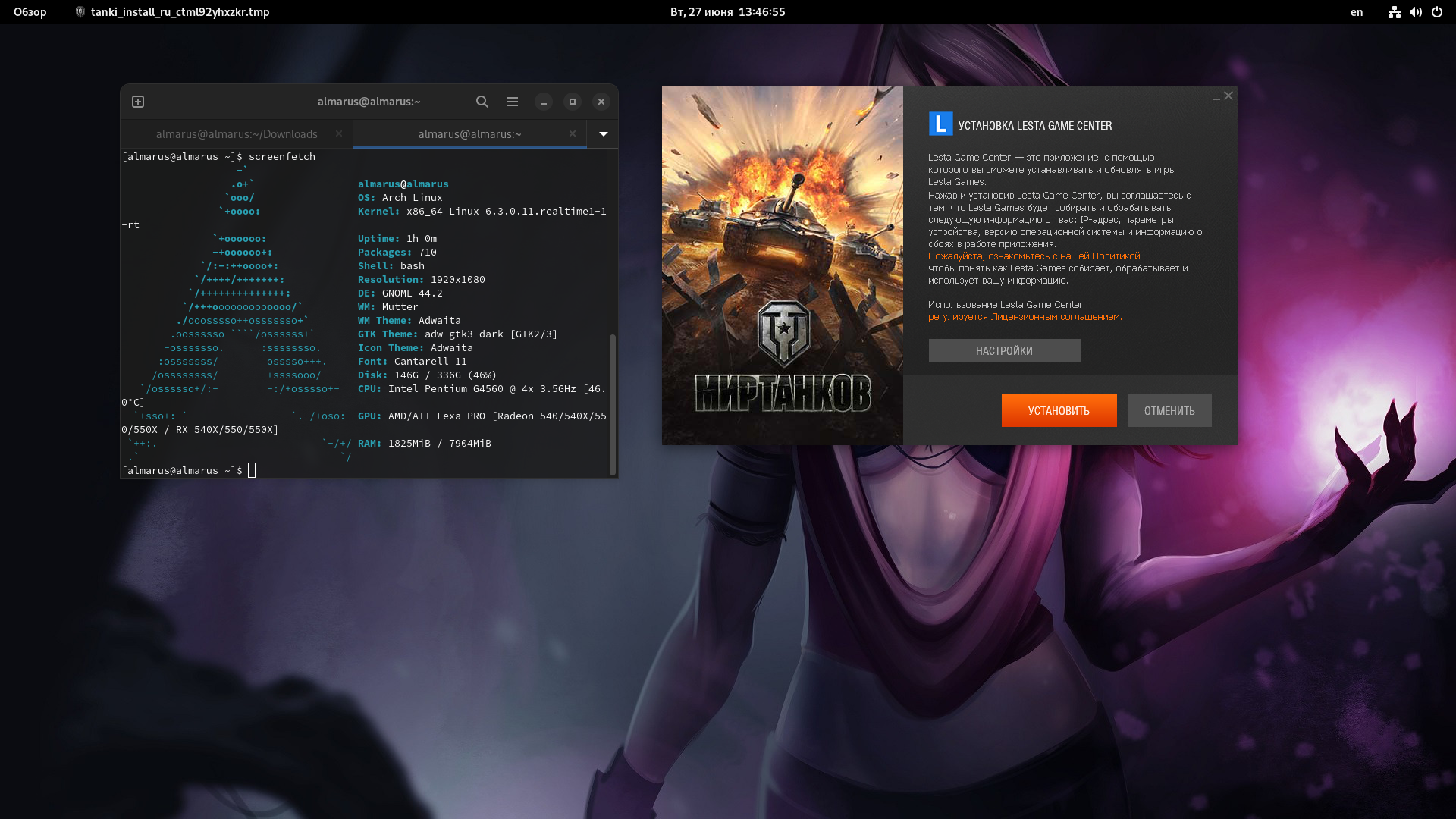Close the Lesta Game Center installer
The image size is (1456, 819).
(1228, 96)
